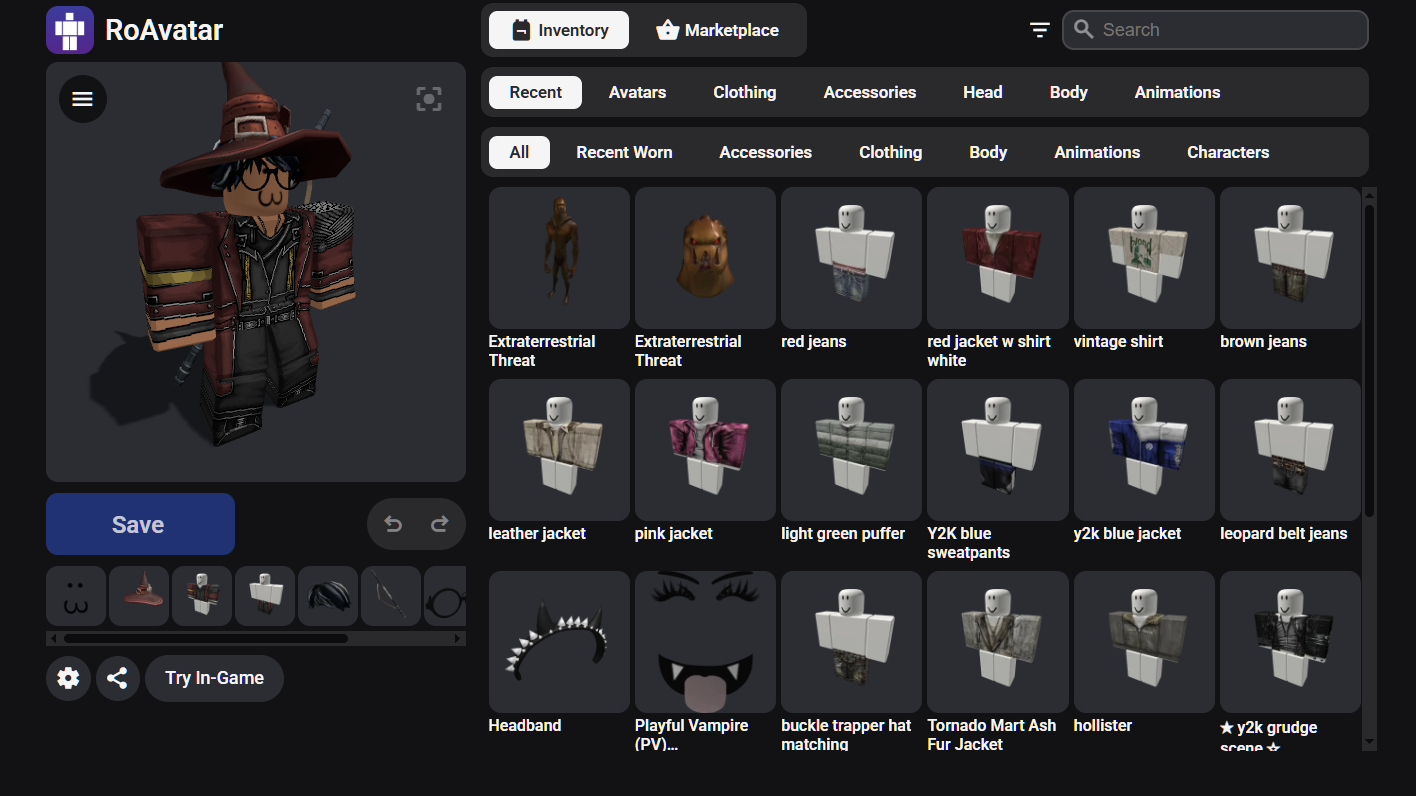Equip buckle trapper hat matching item
Viewport: 1416px width, 796px height.
pyautogui.click(x=851, y=642)
